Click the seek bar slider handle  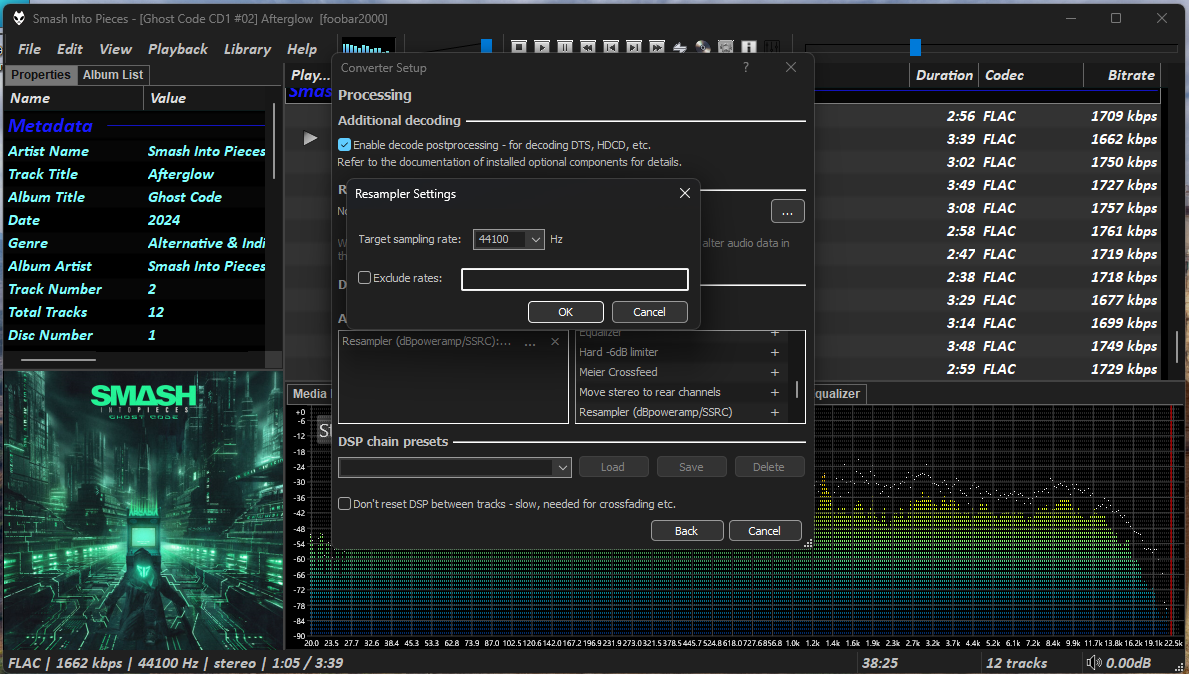915,47
